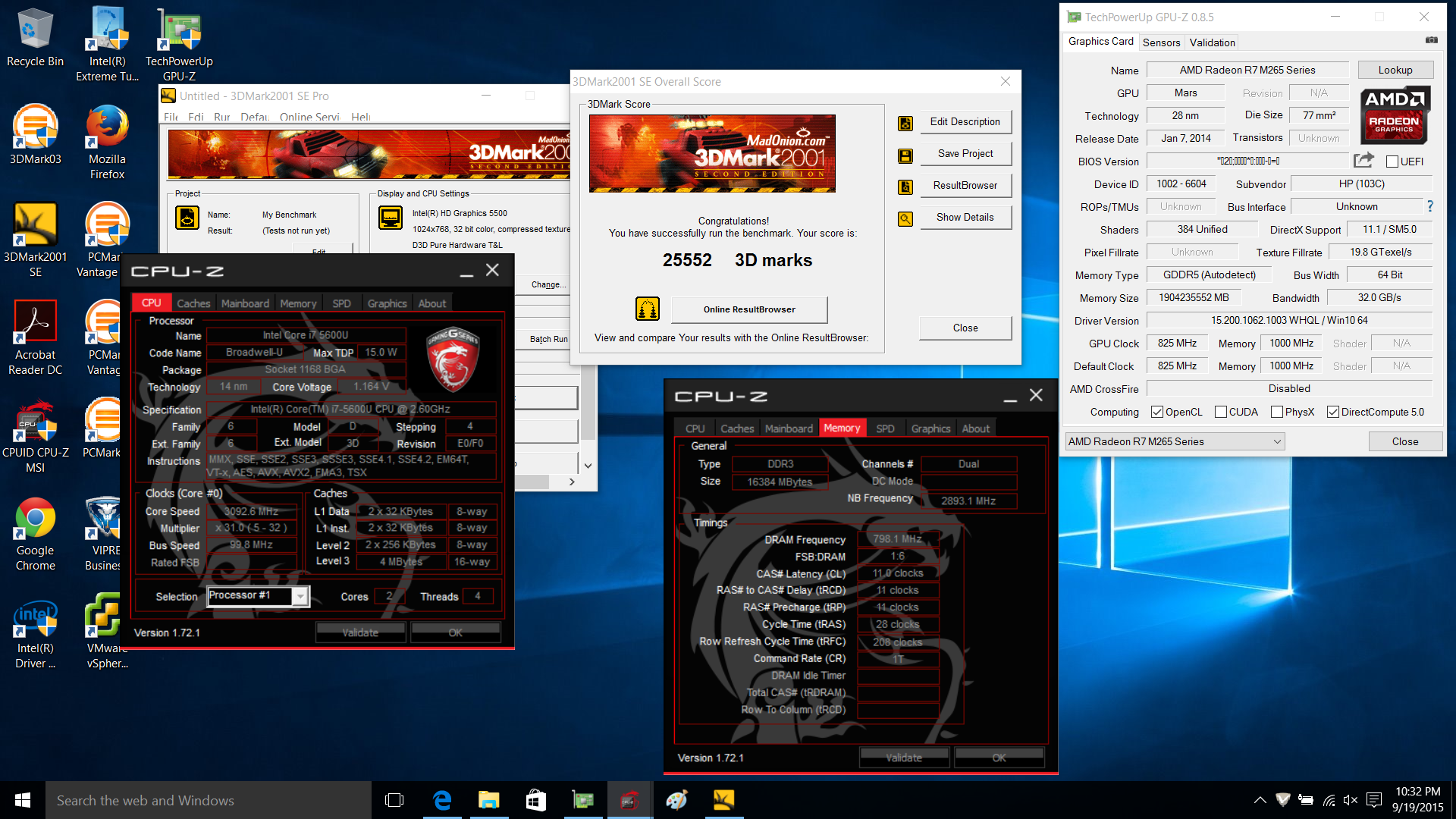Open CPUID CPU-Z MSI desktop icon

point(35,436)
